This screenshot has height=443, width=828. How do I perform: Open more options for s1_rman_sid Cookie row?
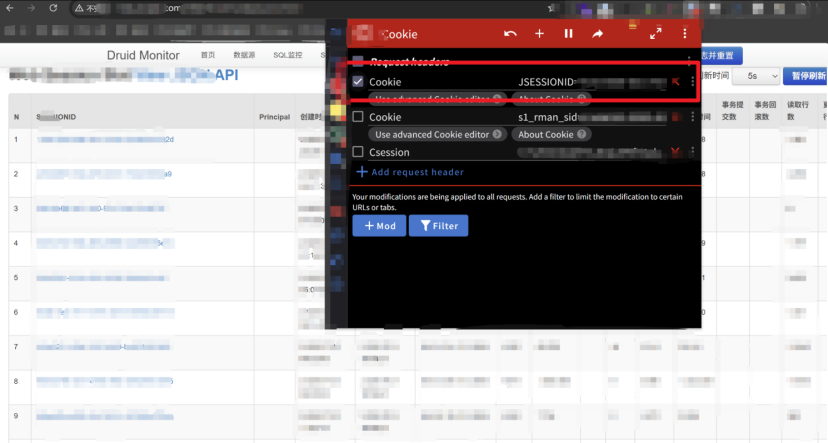(692, 117)
